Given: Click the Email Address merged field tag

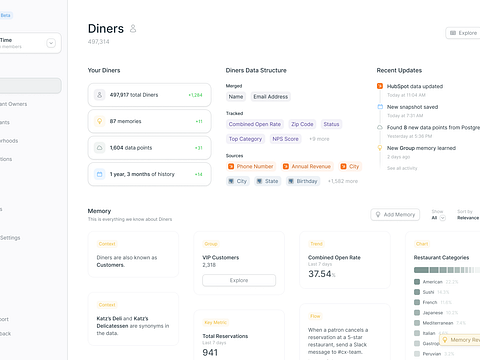Looking at the screenshot, I should coord(270,97).
